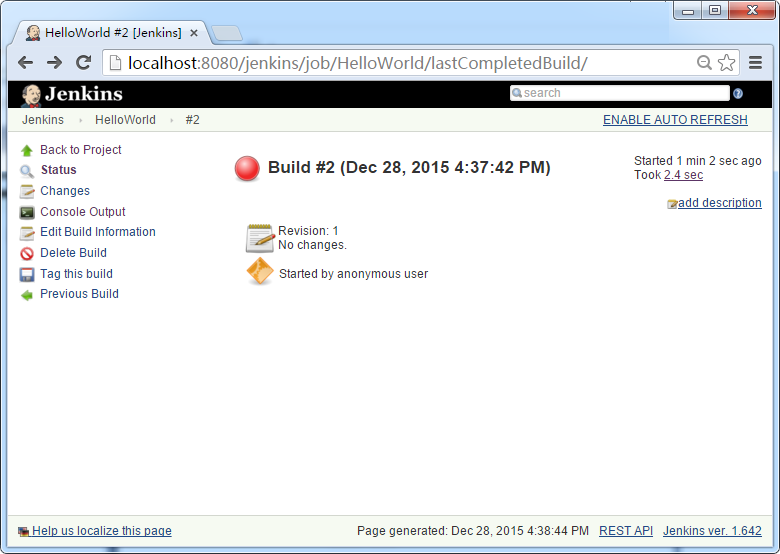Bookmark page with the star icon
The height and width of the screenshot is (554, 780).
tap(726, 63)
